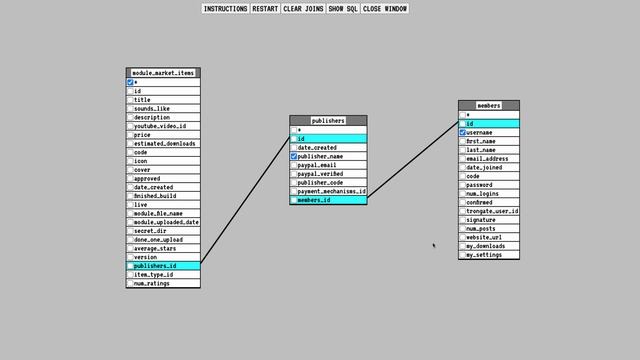Click the num_ratings field row

(163, 283)
